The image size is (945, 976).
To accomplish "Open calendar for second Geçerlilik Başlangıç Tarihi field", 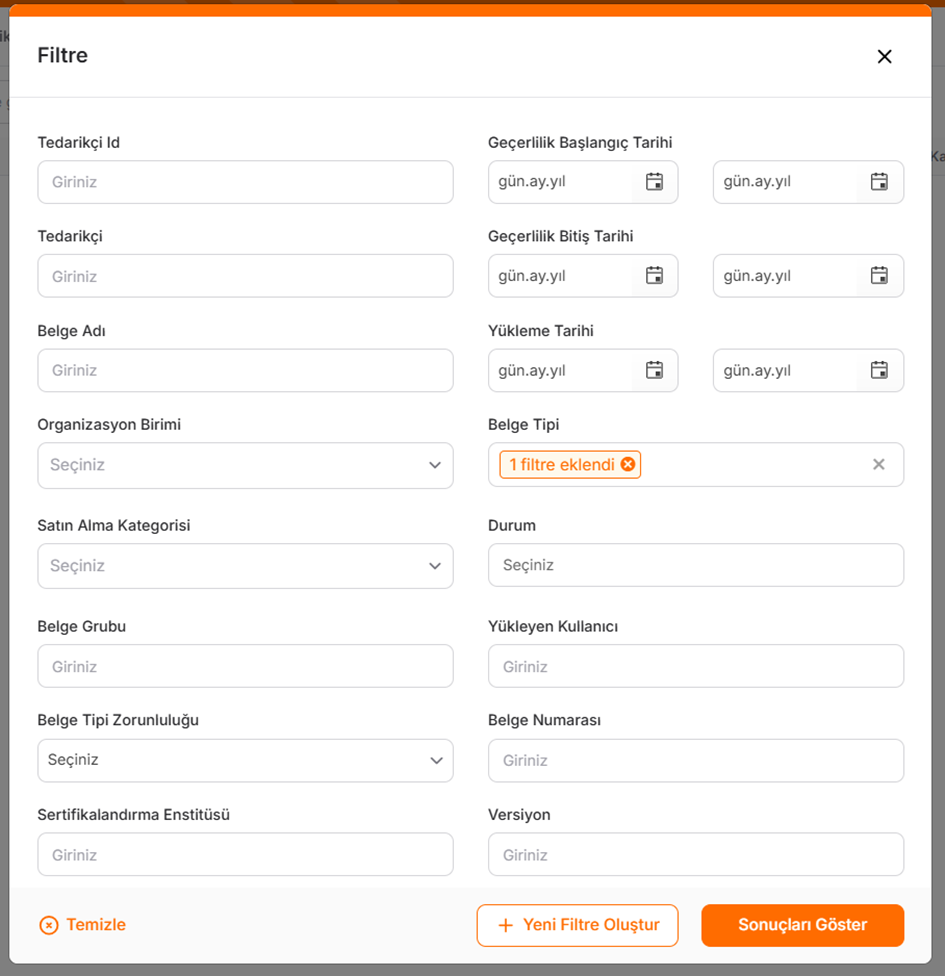I will tap(879, 182).
